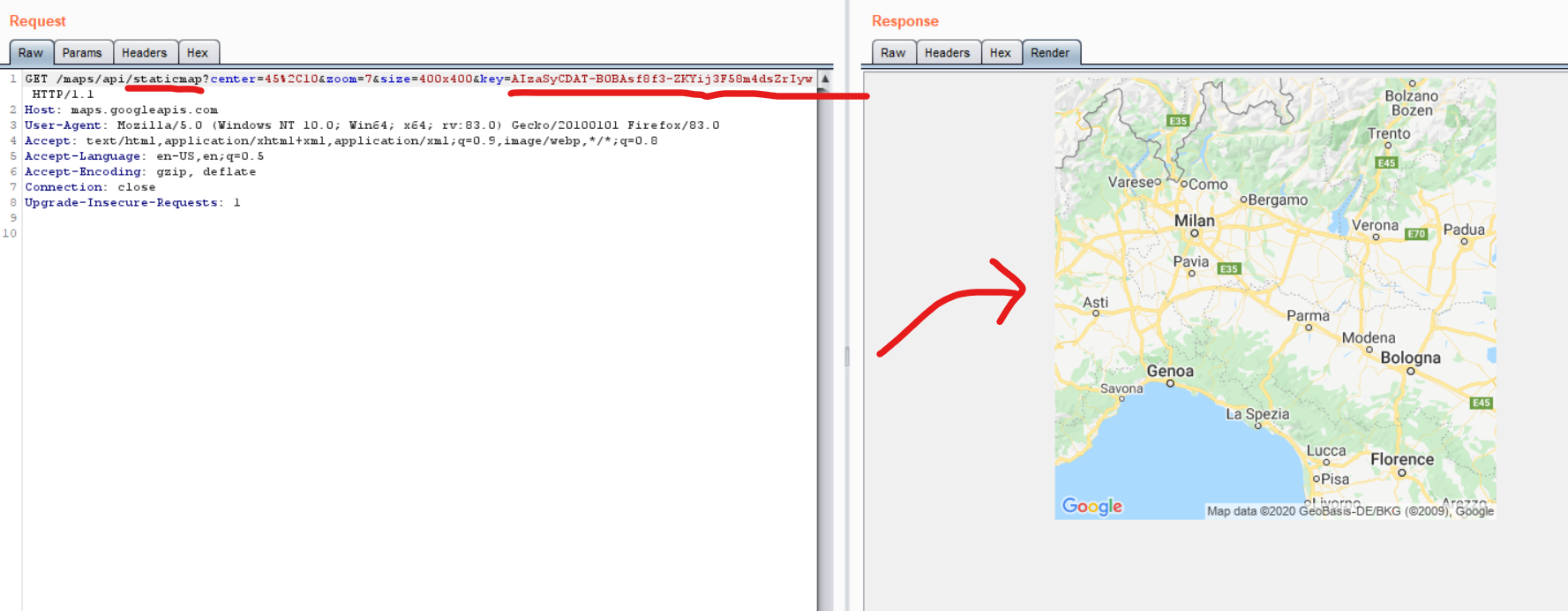This screenshot has height=611, width=1568.
Task: Click the Genoa label on the map
Action: click(1170, 372)
